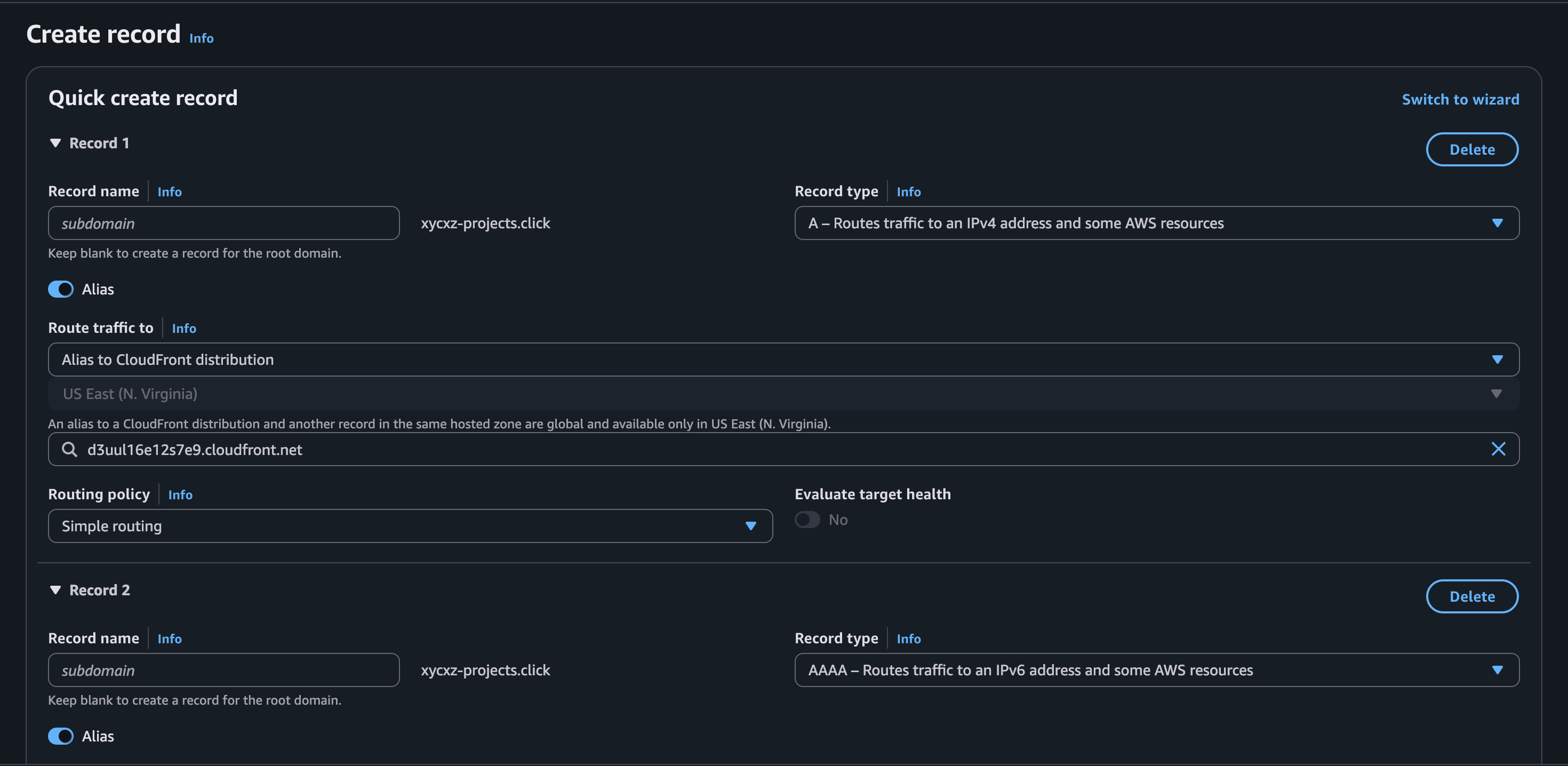
Task: Click the Info link beside Record type in Record 1
Action: click(908, 191)
